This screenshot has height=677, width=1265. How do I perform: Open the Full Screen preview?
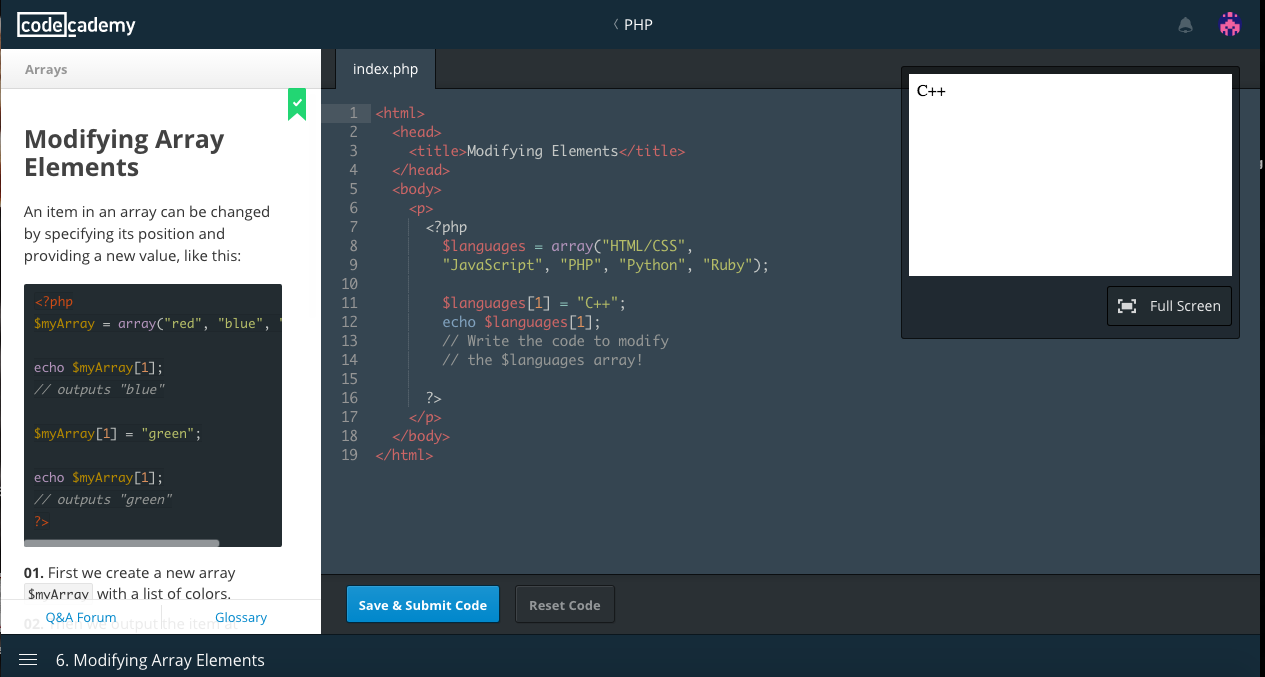point(1169,306)
